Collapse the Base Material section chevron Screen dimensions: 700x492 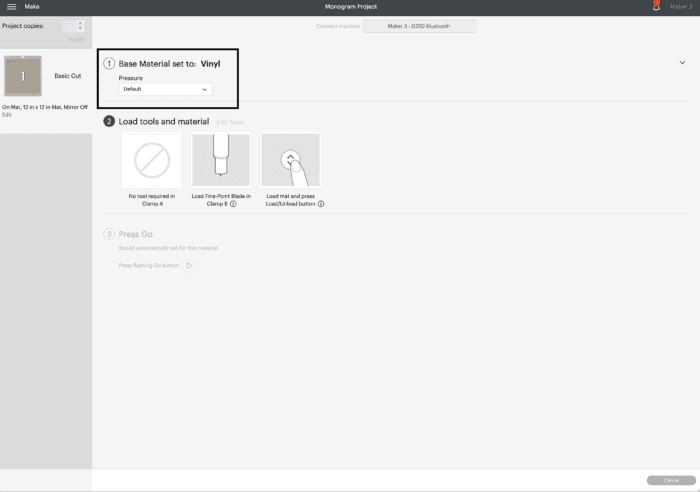681,62
